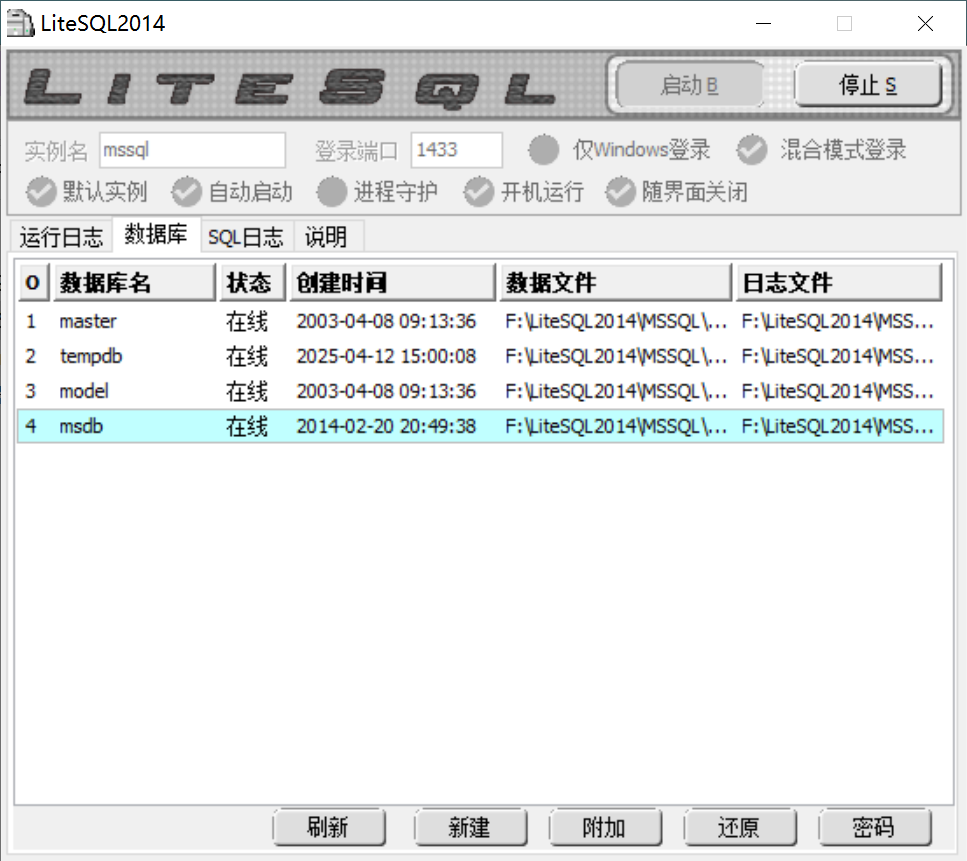The width and height of the screenshot is (967, 861).
Task: Sort by the 数据库名 column header
Action: tap(134, 283)
